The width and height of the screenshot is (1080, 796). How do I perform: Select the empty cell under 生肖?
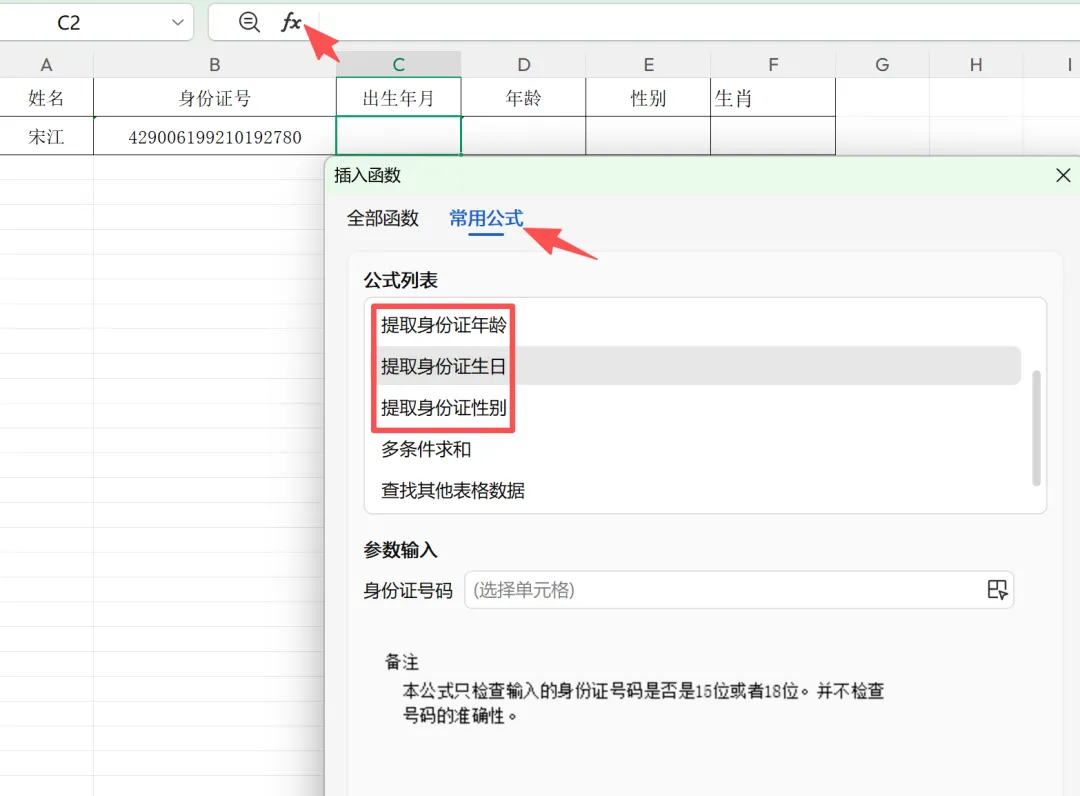tap(773, 136)
